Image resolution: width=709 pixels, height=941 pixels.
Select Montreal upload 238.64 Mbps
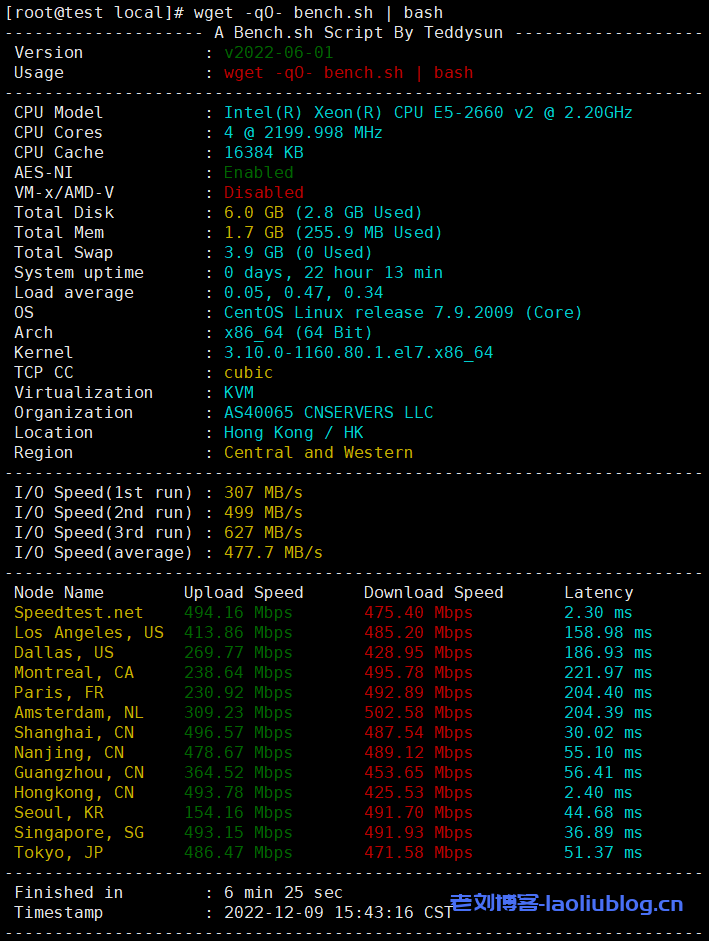(238, 673)
